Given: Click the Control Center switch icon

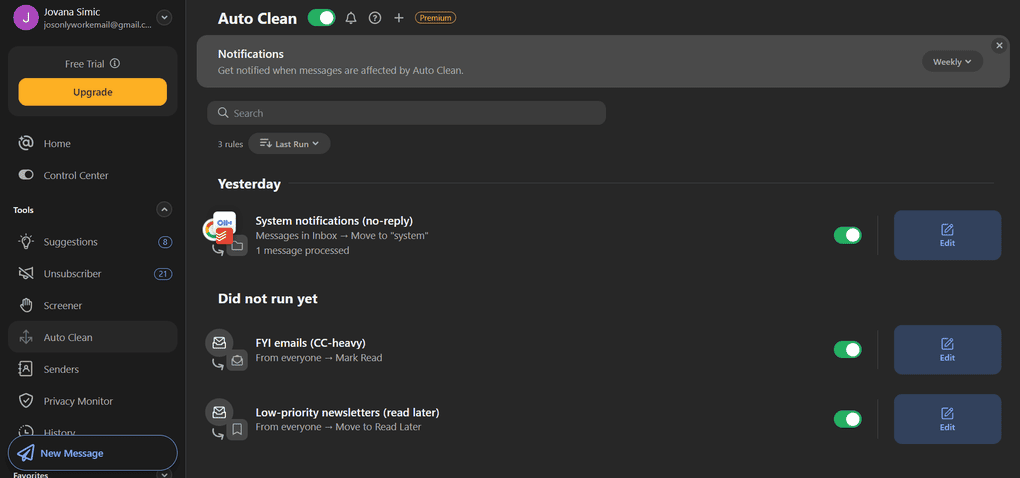Looking at the screenshot, I should pos(26,175).
